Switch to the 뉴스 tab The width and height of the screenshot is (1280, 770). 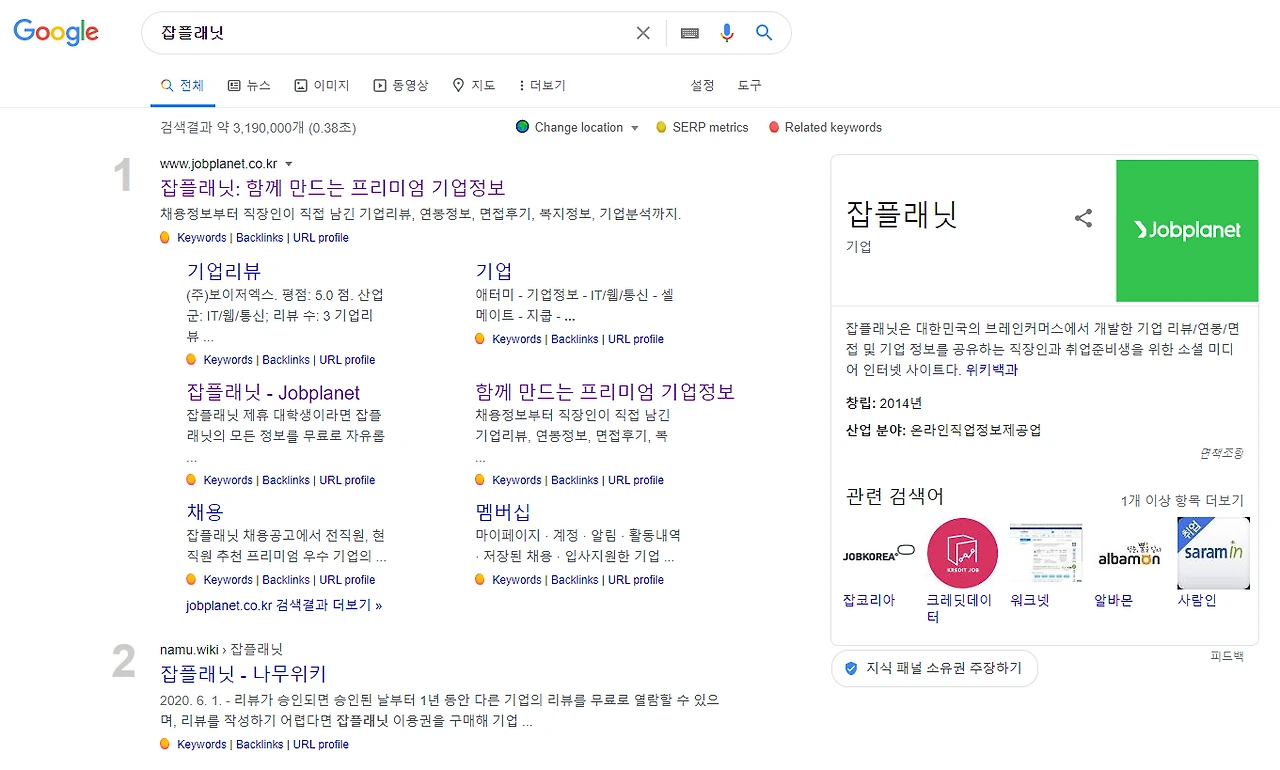point(249,86)
